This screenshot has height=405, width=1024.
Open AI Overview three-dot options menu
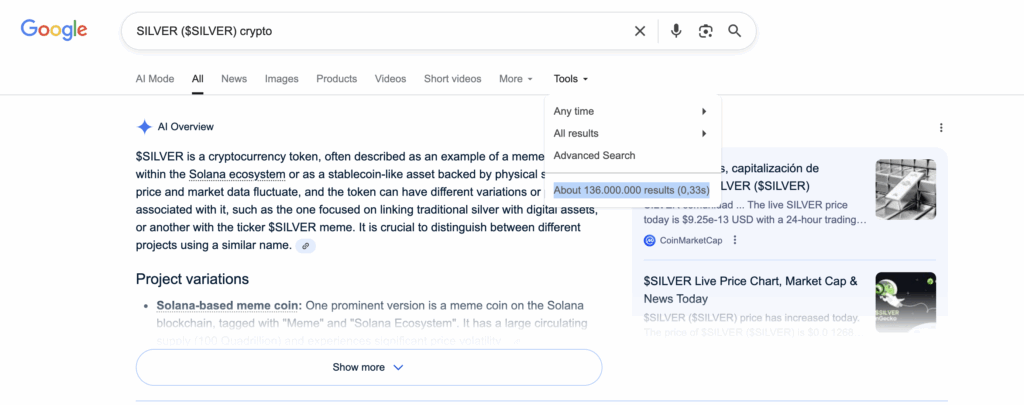941,128
